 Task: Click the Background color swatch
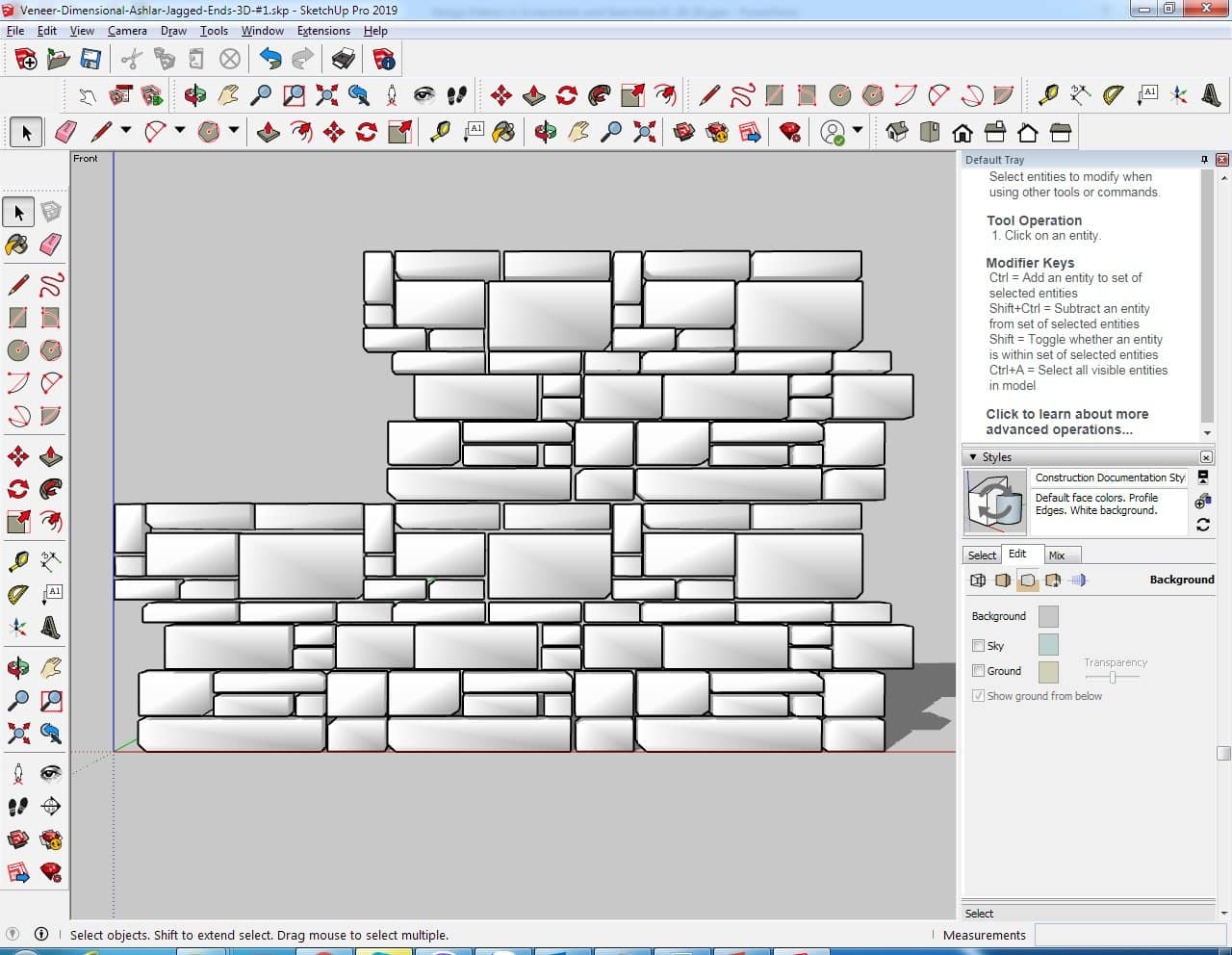pos(1048,616)
